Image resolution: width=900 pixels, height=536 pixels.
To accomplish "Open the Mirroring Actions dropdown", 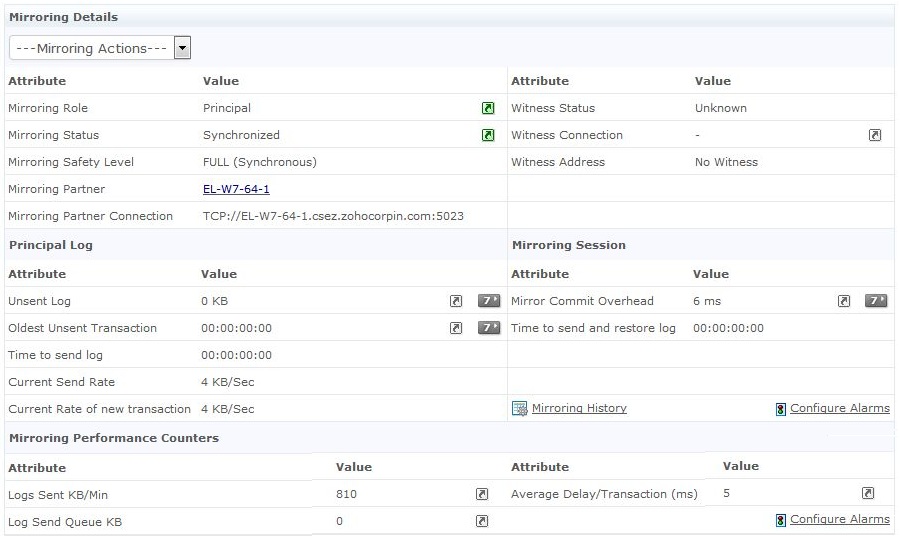I will 181,48.
